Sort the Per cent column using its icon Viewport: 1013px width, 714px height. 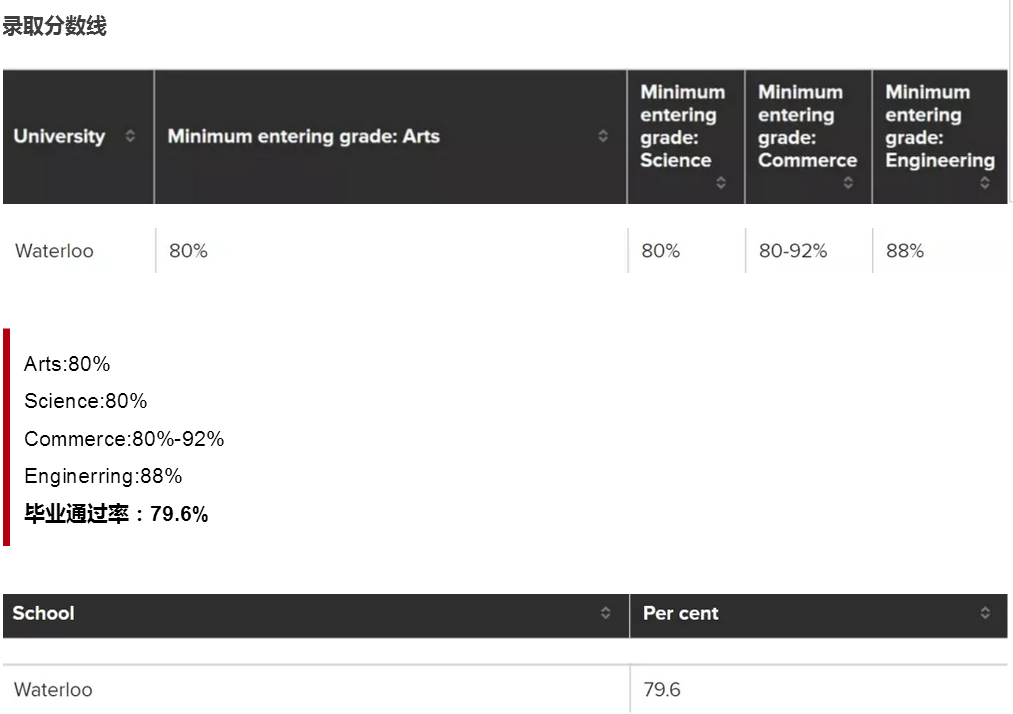tap(985, 613)
